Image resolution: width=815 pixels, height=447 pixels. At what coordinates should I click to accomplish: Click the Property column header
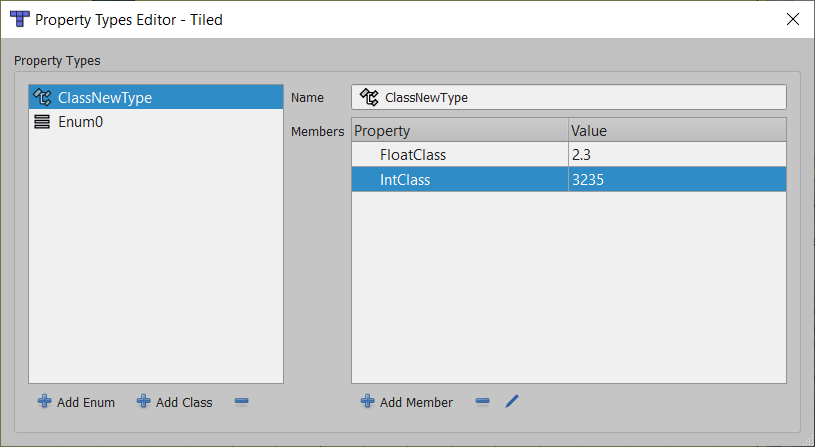(x=460, y=130)
